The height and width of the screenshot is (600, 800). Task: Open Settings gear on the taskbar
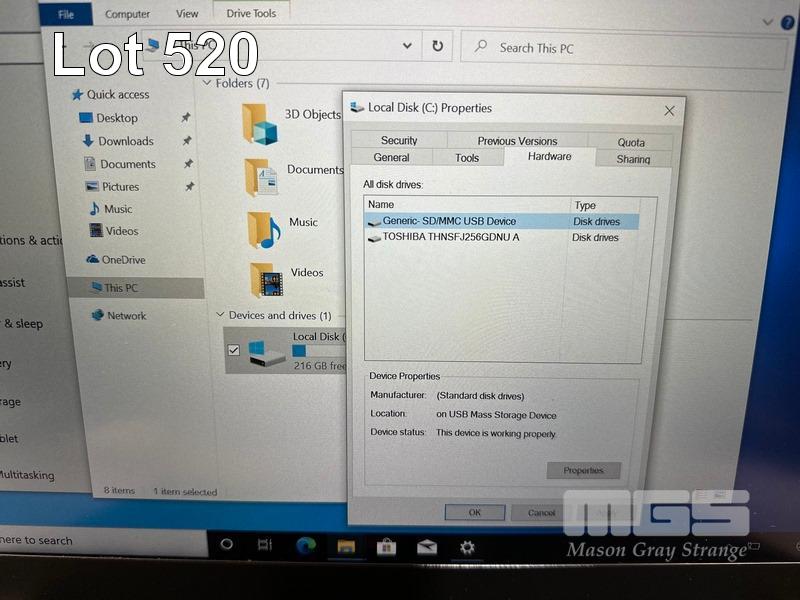466,546
